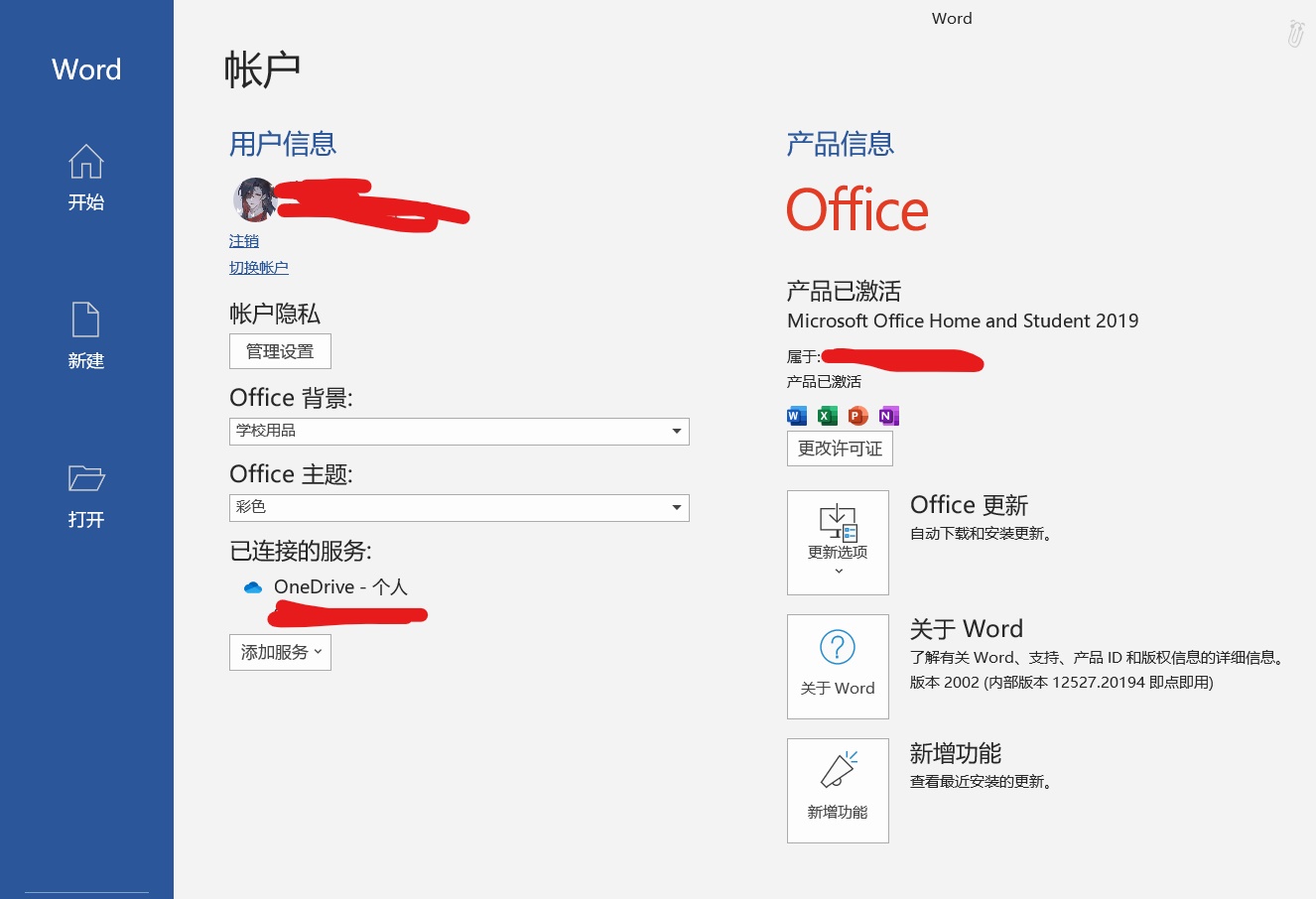Click the 查看最近安装的更新 description text
This screenshot has height=899, width=1316.
tap(982, 782)
